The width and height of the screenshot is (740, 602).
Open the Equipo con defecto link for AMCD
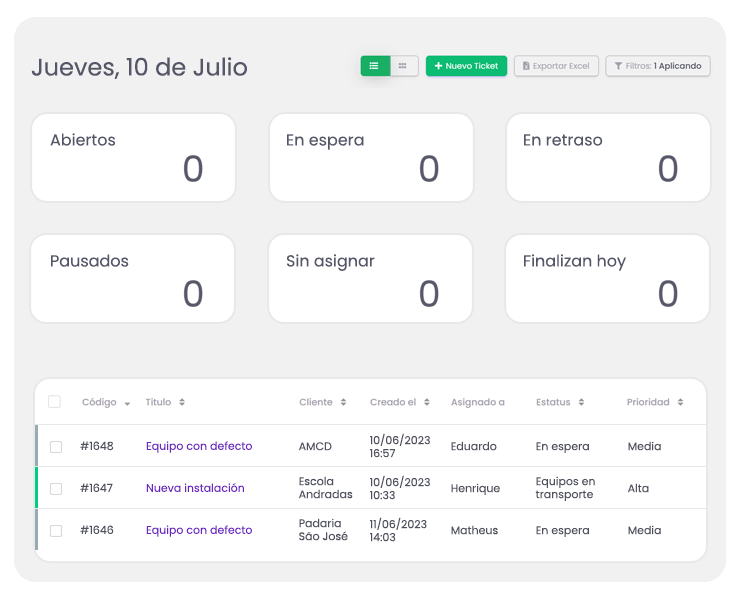point(199,446)
